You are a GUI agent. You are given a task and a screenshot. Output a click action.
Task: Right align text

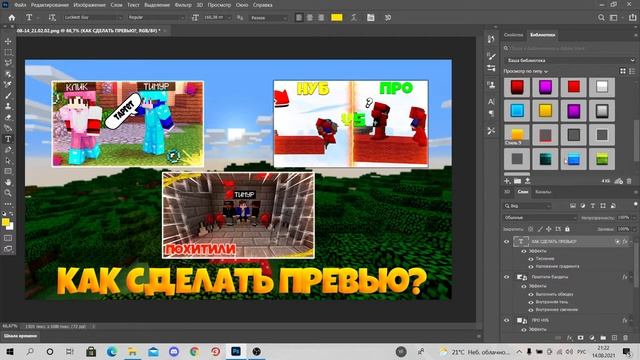coord(321,18)
